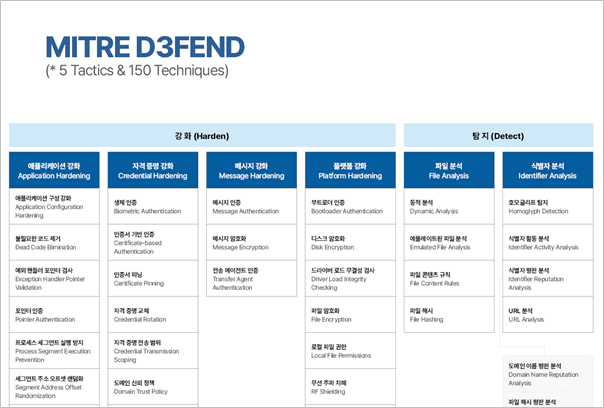Select Biometric Authentication cell
This screenshot has width=604, height=408.
click(153, 207)
